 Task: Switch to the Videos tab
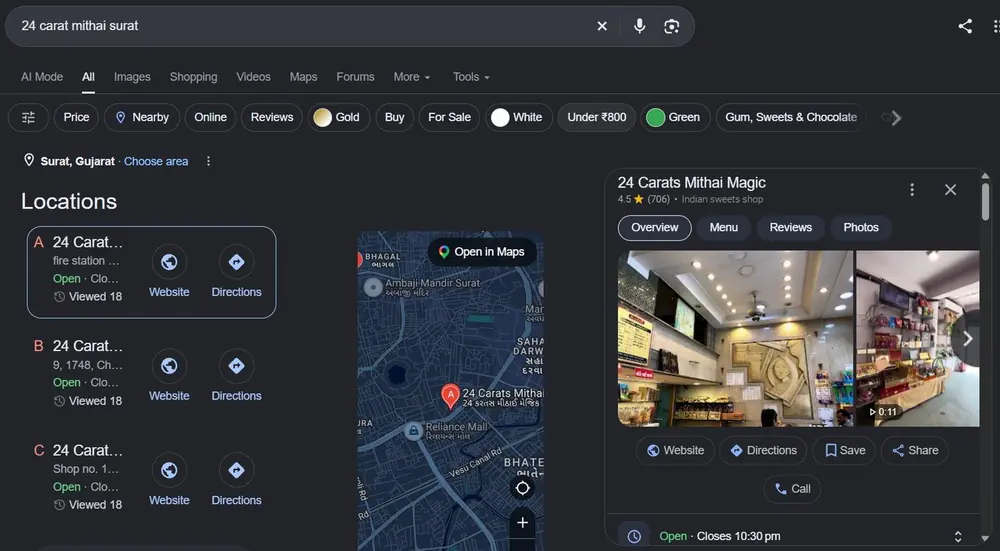point(253,77)
